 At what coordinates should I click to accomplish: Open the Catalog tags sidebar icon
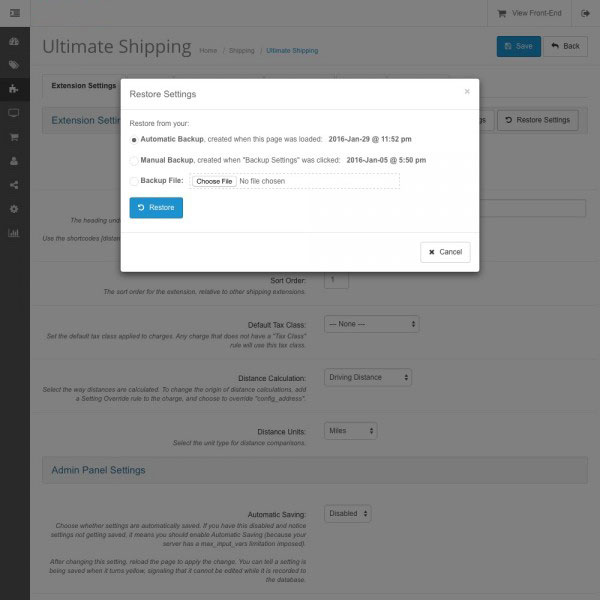[14, 65]
